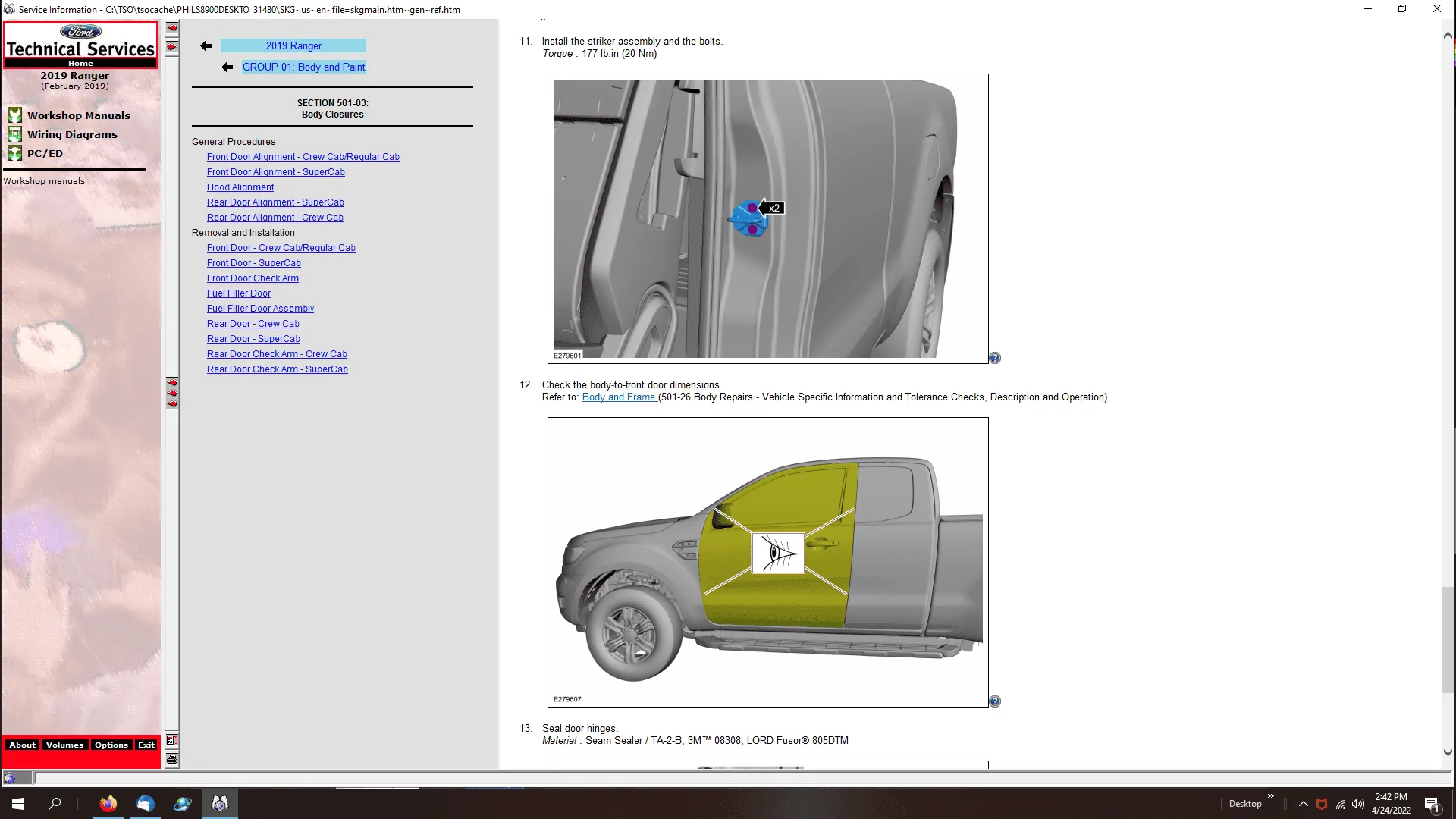The image size is (1456, 819).
Task: Click the second red arrow below the top one
Action: (172, 47)
